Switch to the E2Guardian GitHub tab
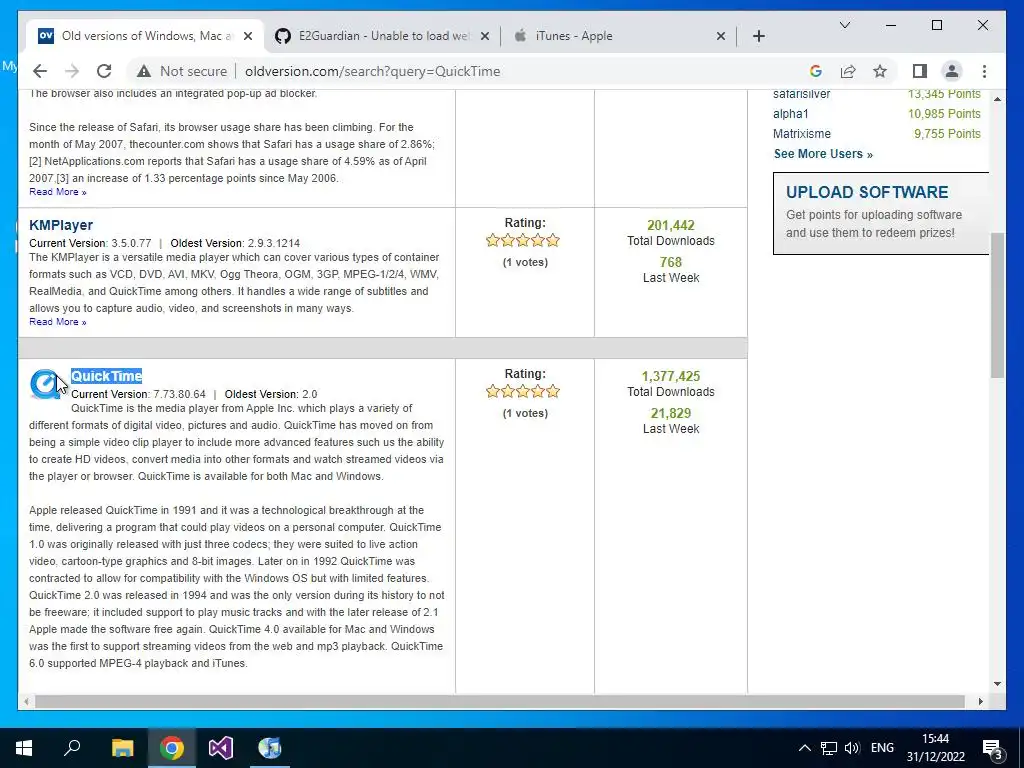 382,36
